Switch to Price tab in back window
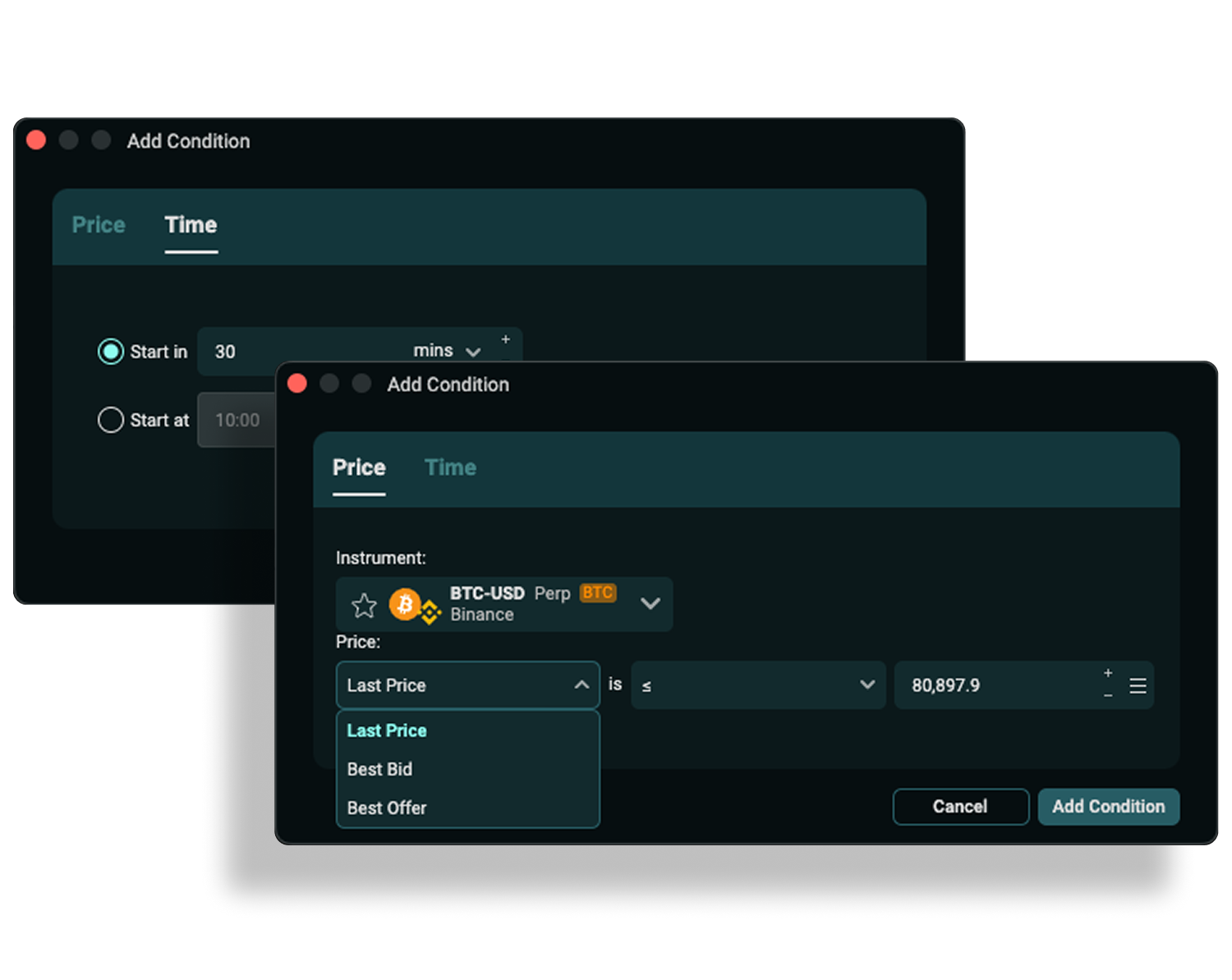Screen dimensions: 1232x980 [x=99, y=225]
